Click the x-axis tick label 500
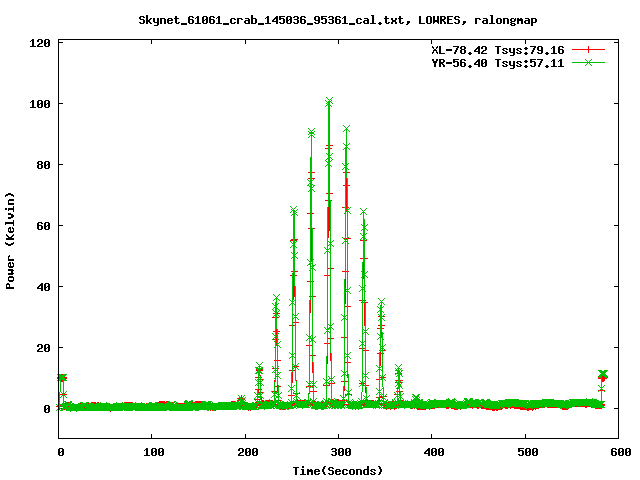 tap(525, 453)
